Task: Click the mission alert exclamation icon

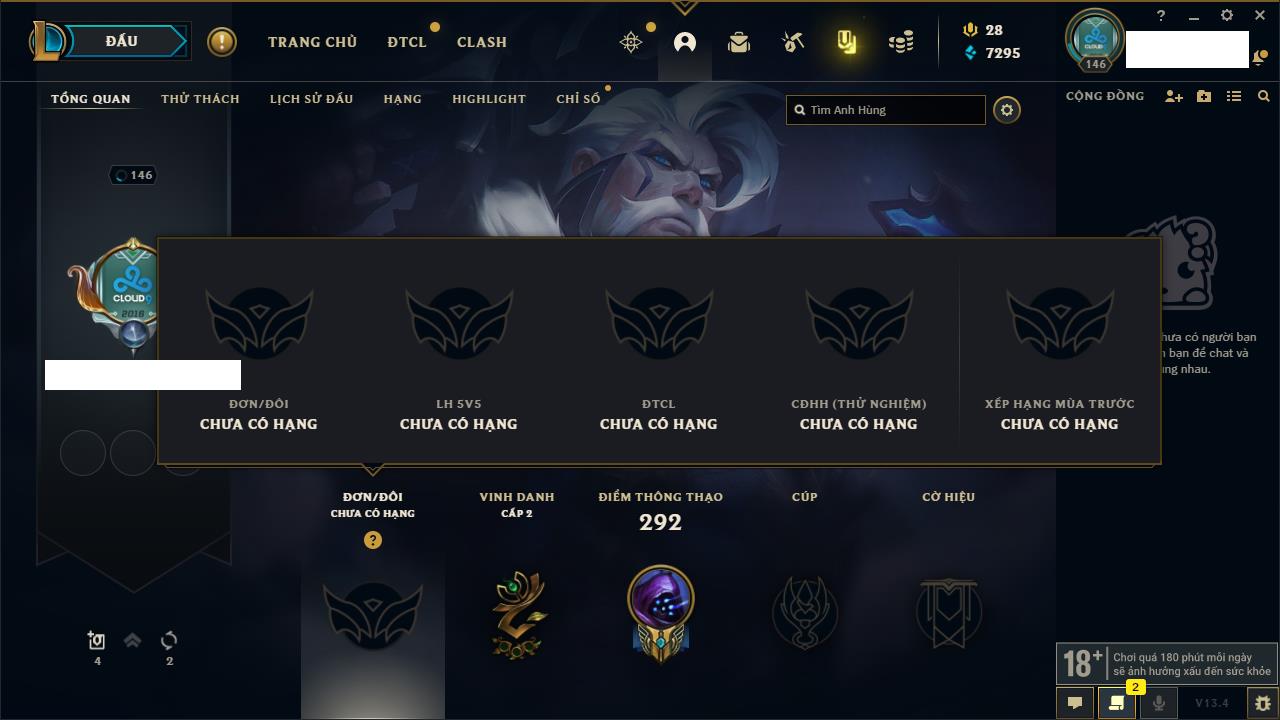Action: 222,42
